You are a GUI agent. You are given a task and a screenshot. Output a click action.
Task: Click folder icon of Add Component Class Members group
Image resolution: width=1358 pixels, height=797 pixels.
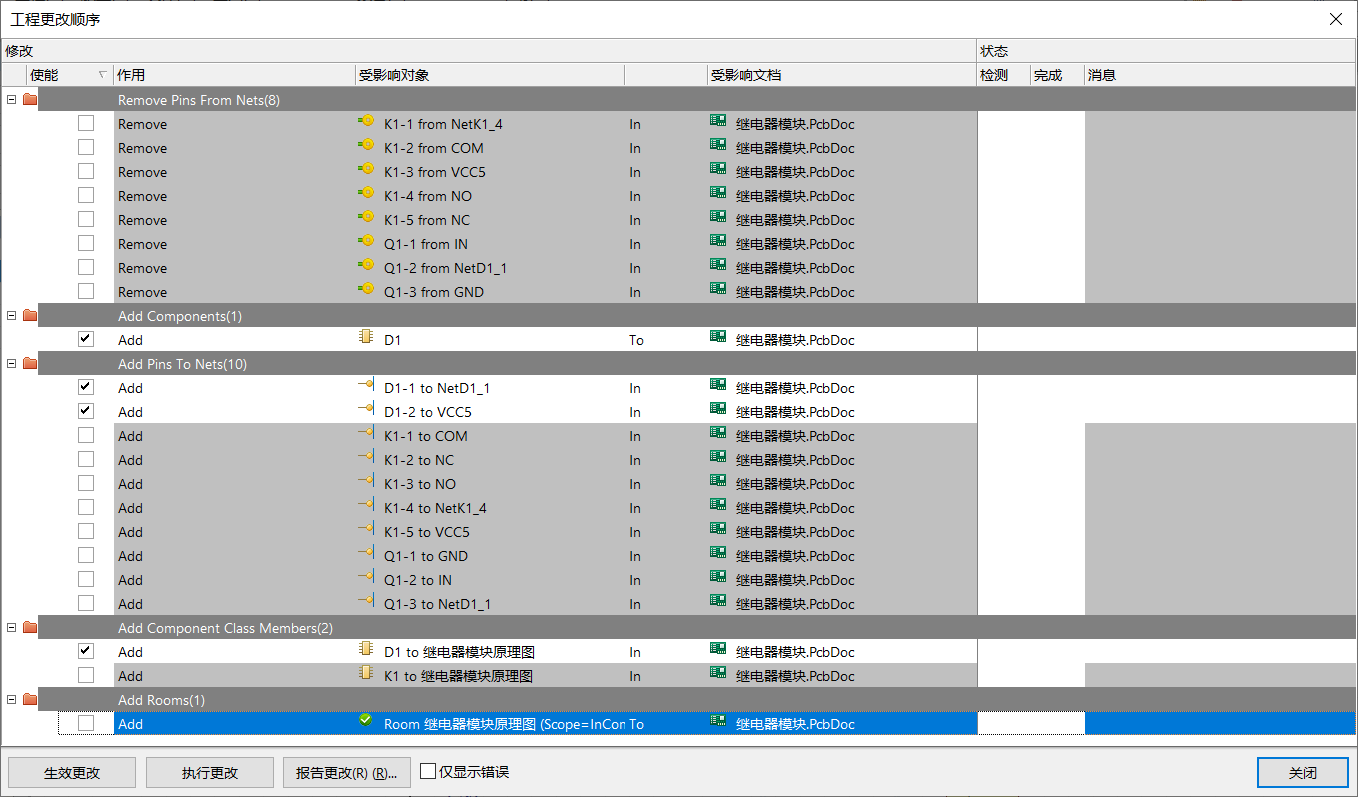coord(29,628)
